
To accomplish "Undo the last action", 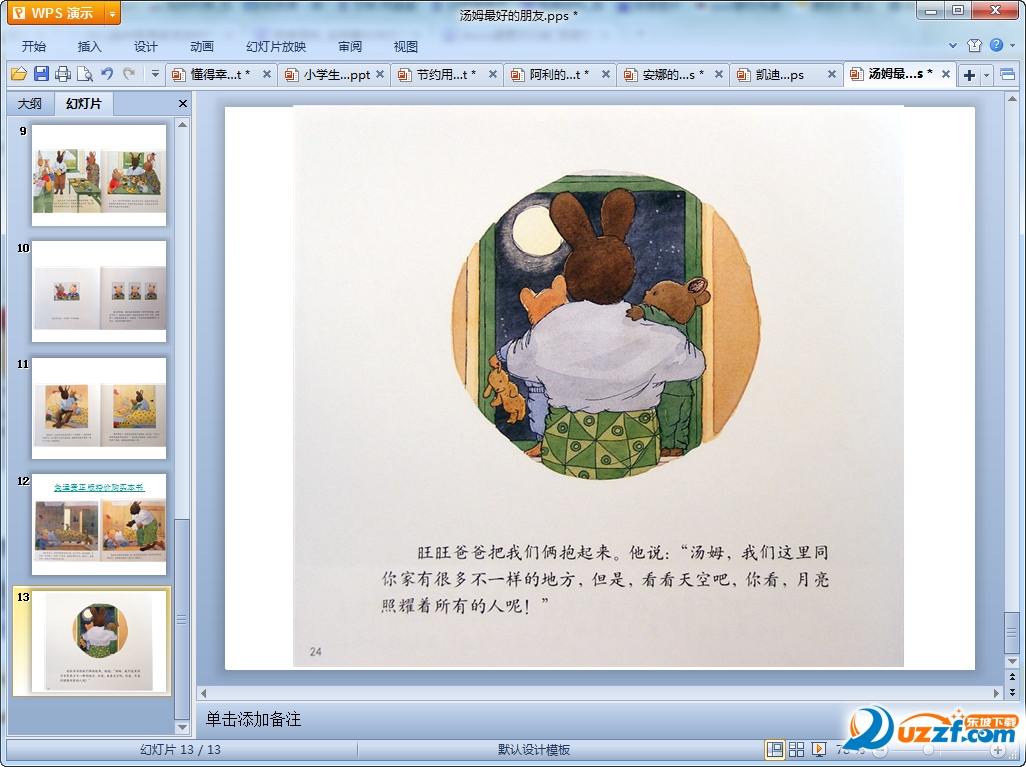I will pos(107,74).
